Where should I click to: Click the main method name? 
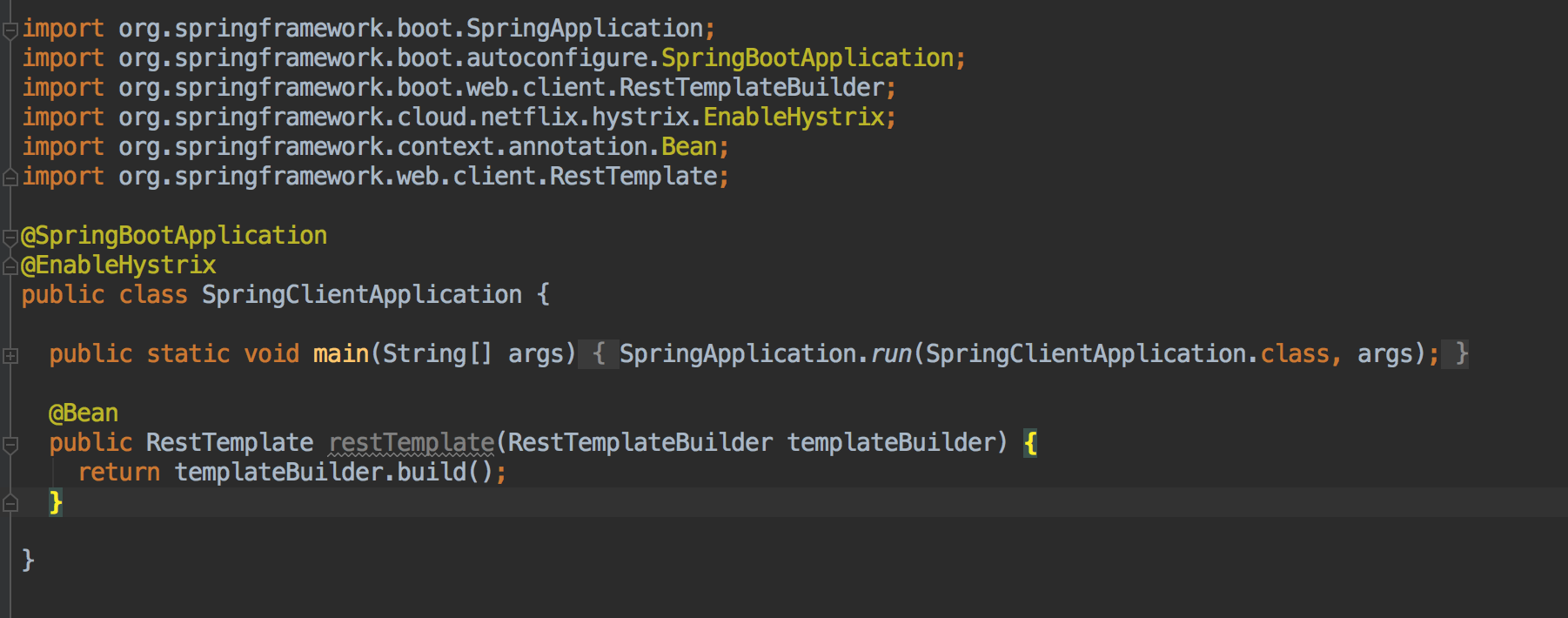[340, 354]
